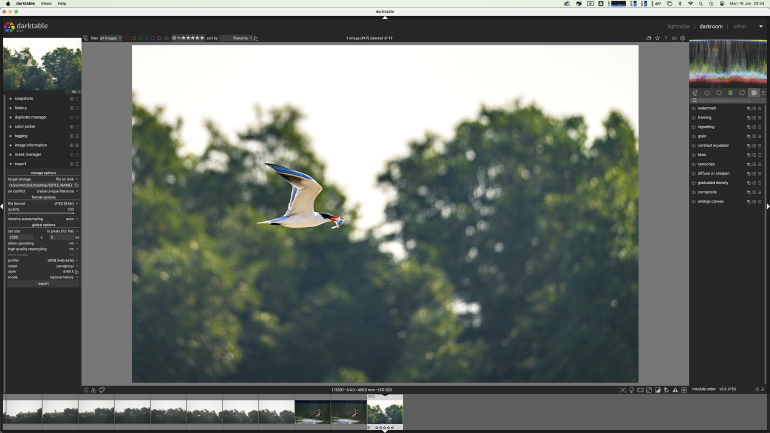Show the base modules group circle icon

point(719,93)
